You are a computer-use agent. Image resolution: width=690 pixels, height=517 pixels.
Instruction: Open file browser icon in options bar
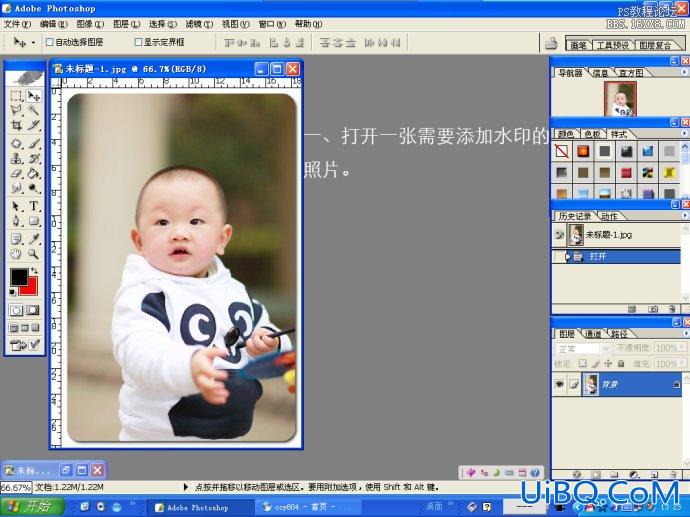point(551,43)
